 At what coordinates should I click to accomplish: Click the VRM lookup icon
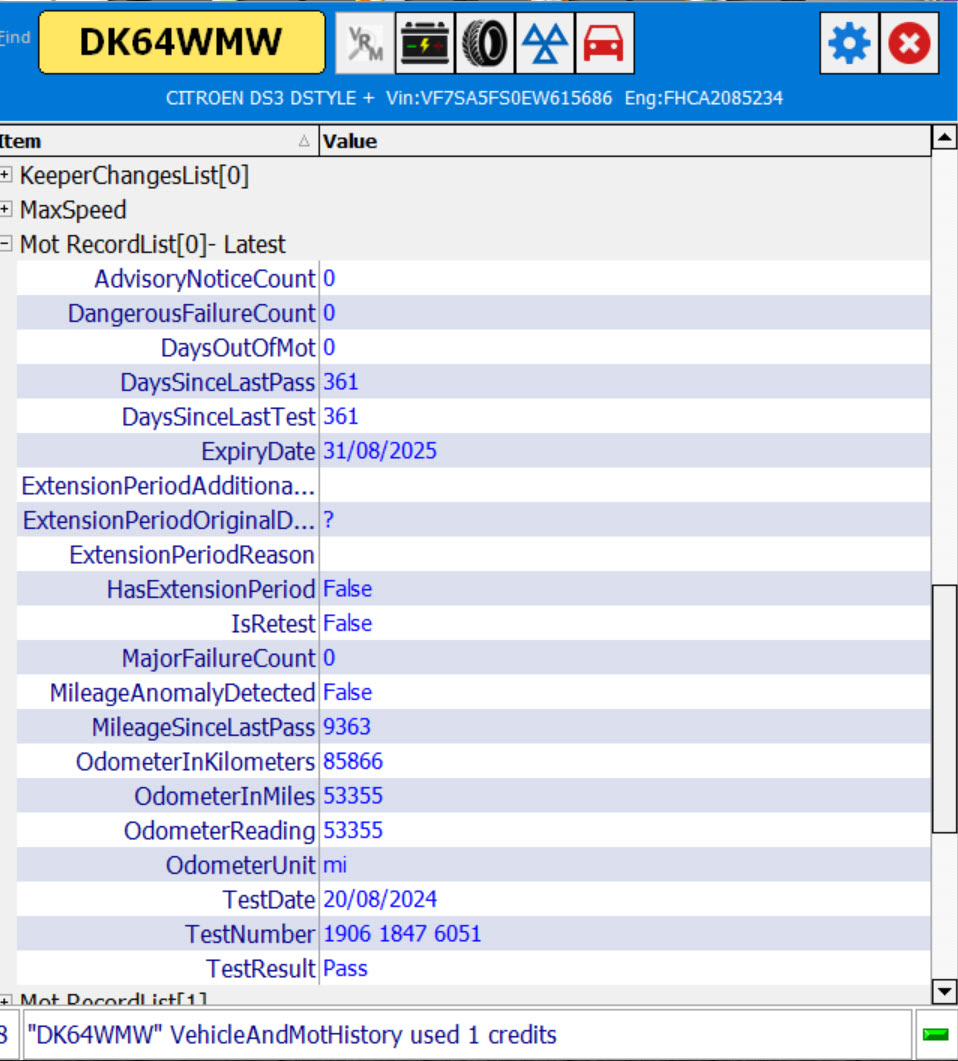pos(364,44)
